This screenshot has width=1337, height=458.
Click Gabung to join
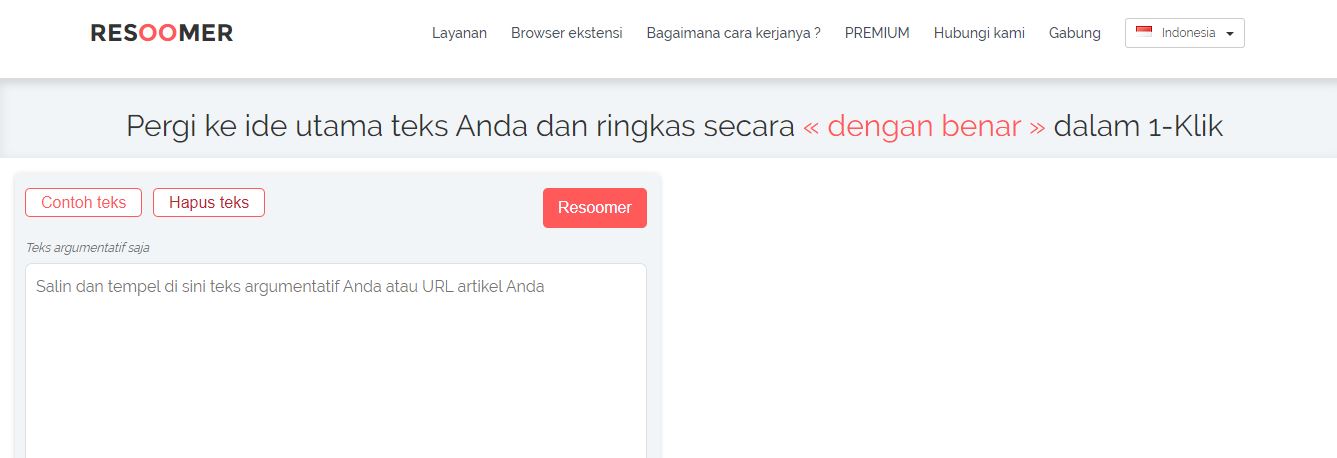pos(1075,33)
